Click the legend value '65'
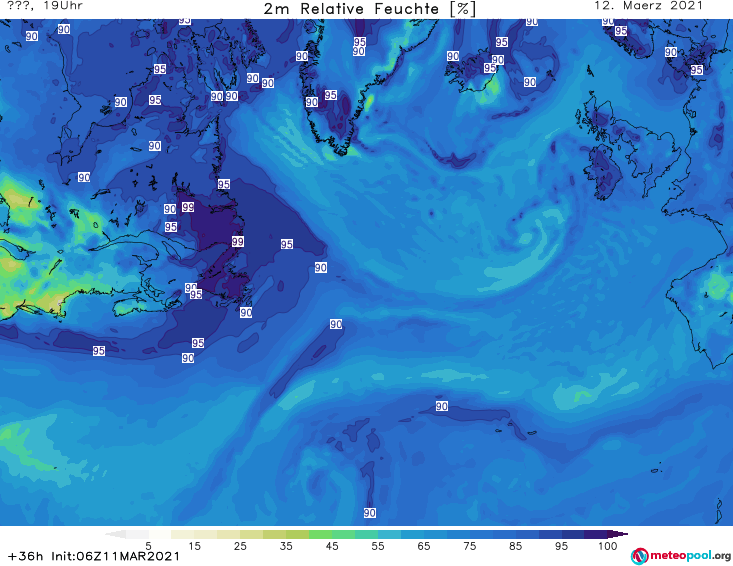 (424, 546)
